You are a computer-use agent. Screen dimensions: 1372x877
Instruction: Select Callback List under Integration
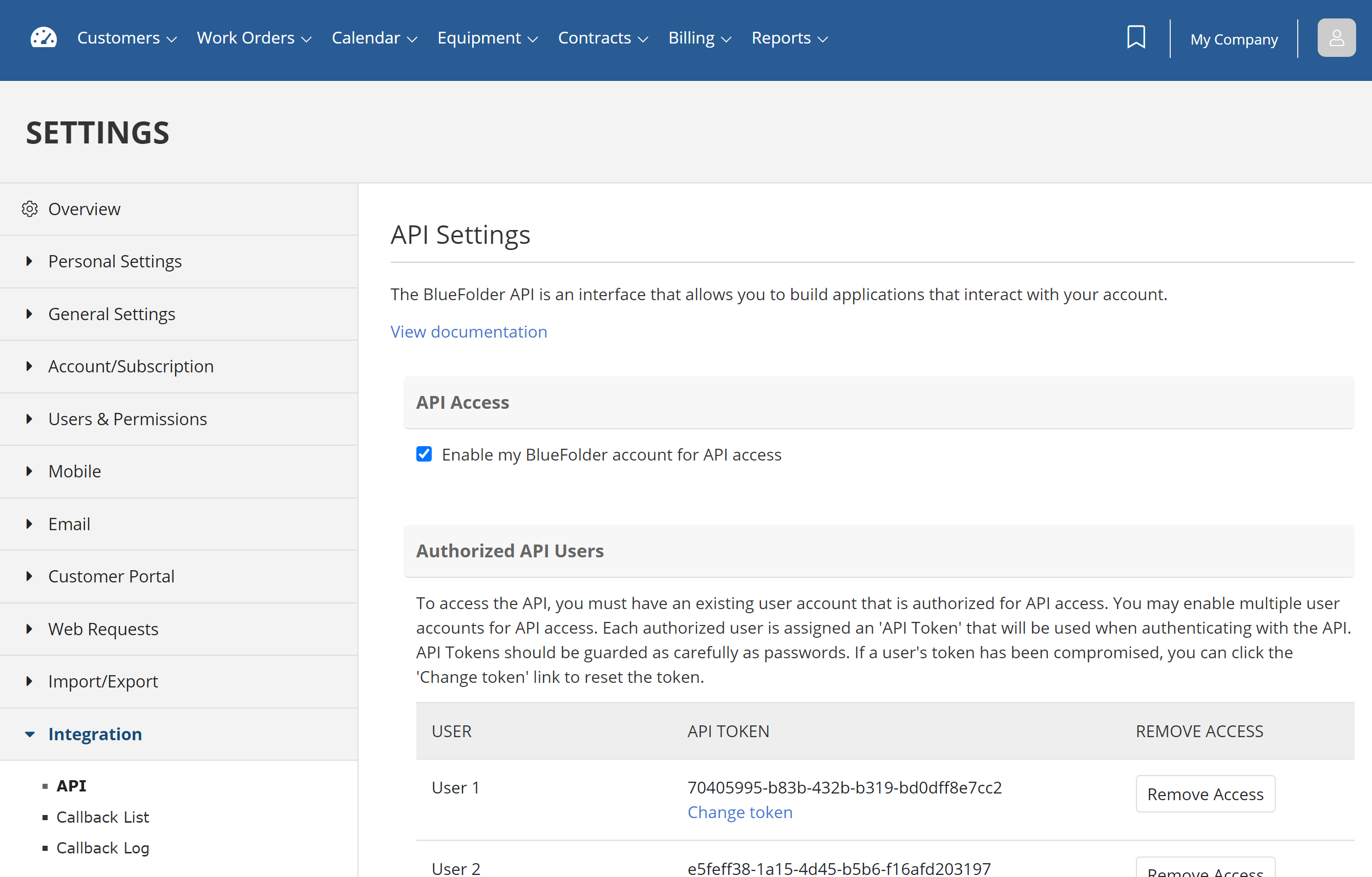(x=102, y=817)
